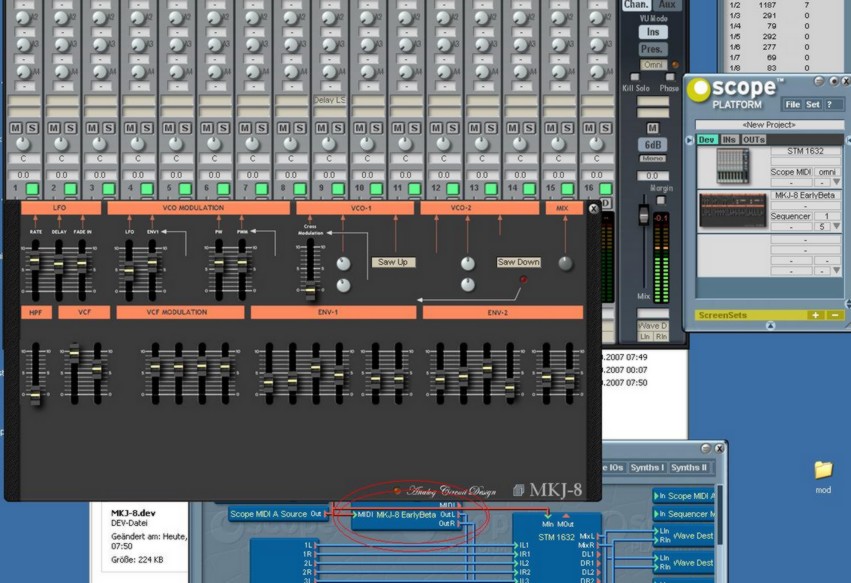This screenshot has height=583, width=851.
Task: Mute mixer channel 1
Action: (x=16, y=128)
